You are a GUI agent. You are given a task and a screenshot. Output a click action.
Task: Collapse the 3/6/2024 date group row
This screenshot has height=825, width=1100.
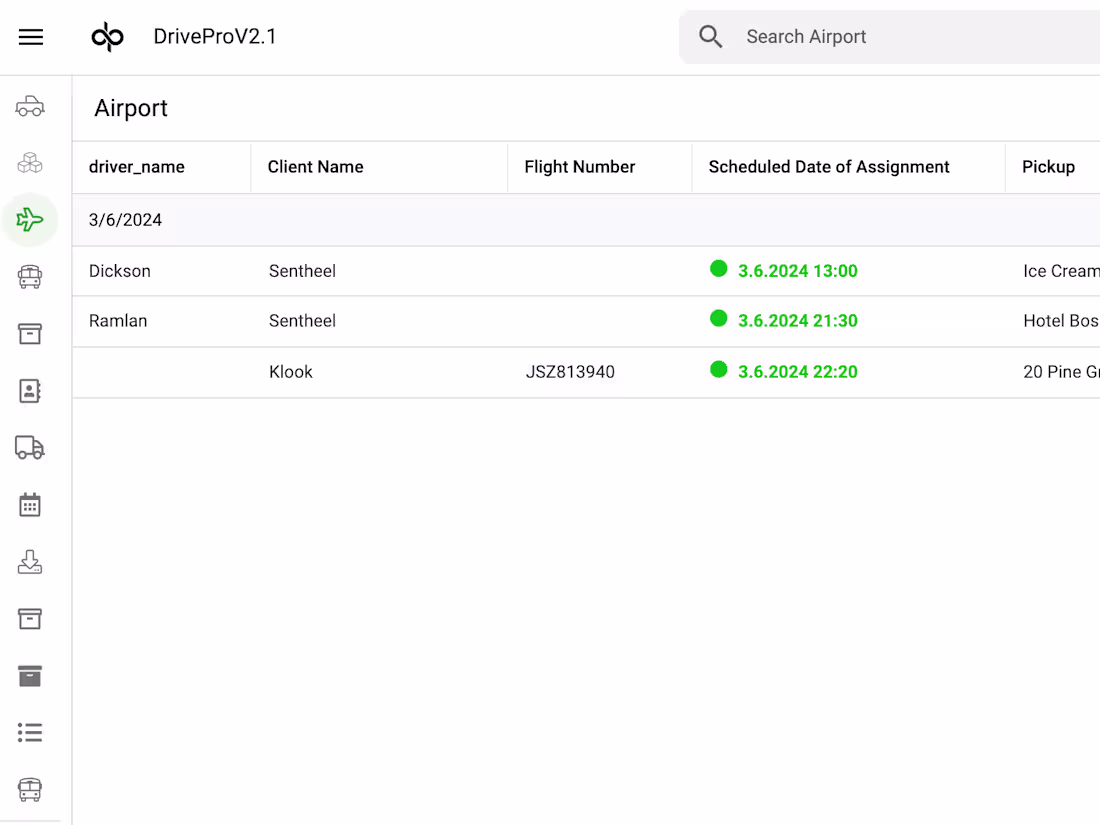pos(125,219)
